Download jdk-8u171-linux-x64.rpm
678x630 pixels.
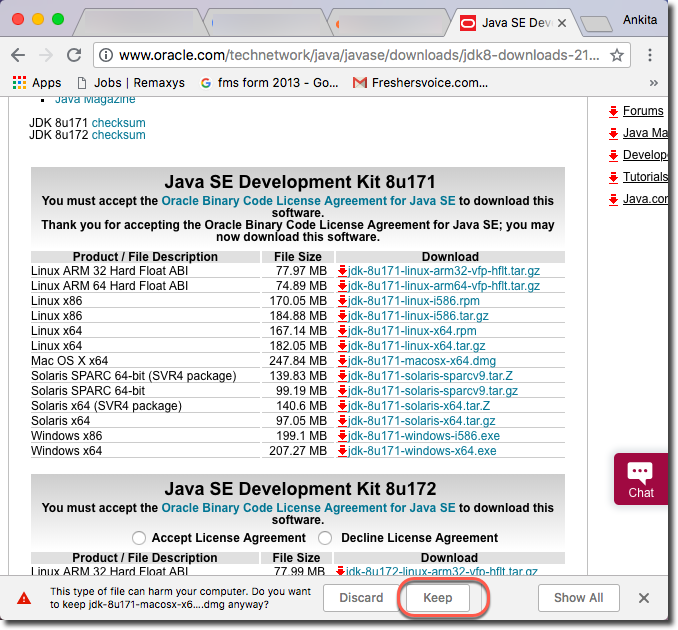412,331
